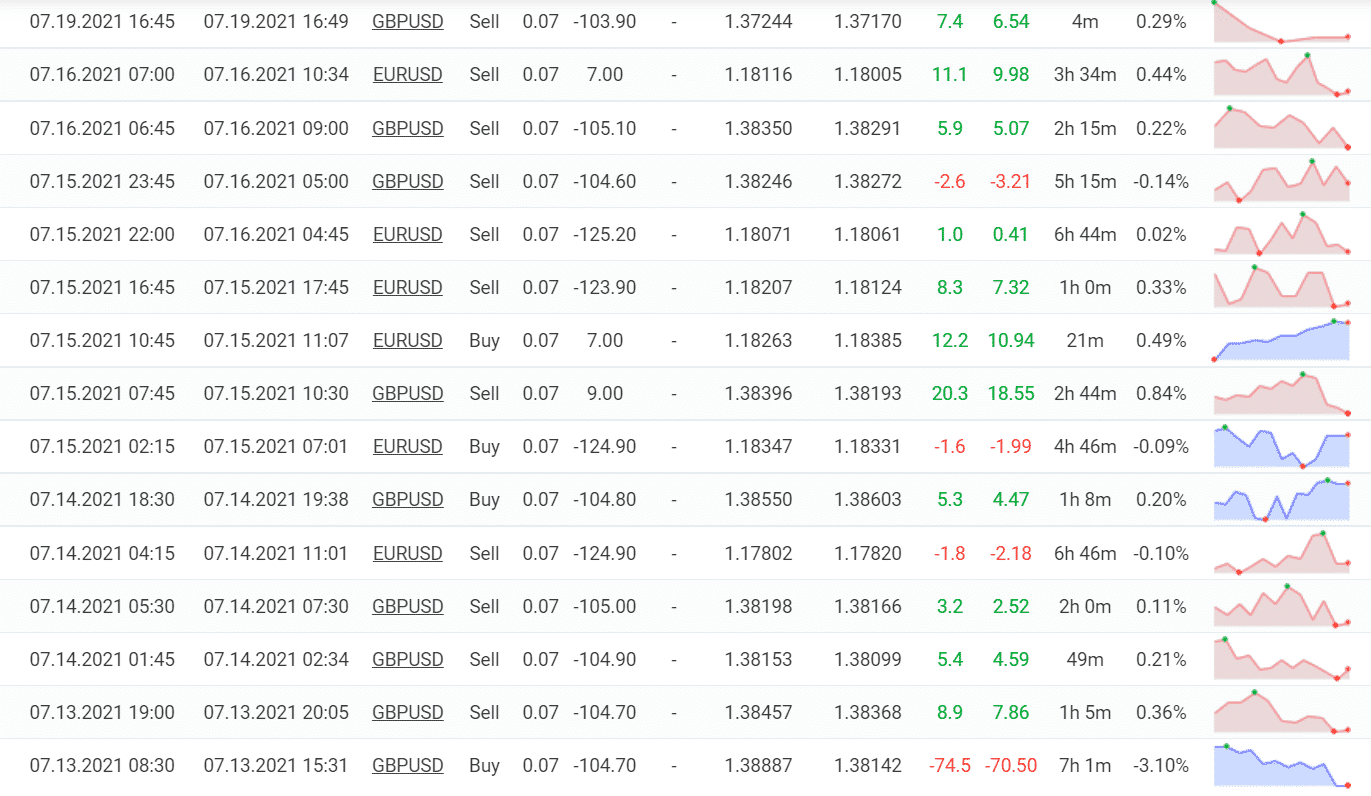Open GBPUSD link in 07.14.2021 01:45 row
Image resolution: width=1371 pixels, height=796 pixels.
coord(408,659)
